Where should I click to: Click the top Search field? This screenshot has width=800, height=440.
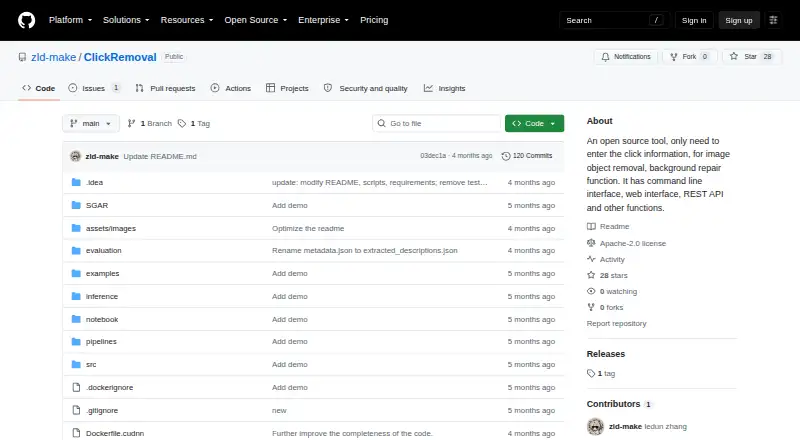pyautogui.click(x=614, y=20)
